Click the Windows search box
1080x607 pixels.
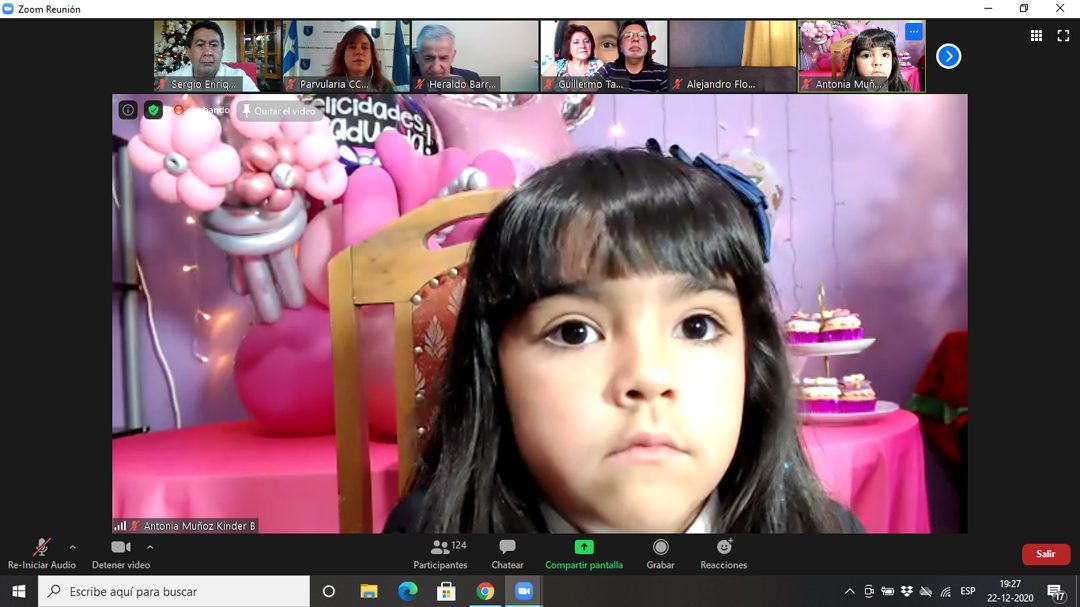pyautogui.click(x=175, y=592)
